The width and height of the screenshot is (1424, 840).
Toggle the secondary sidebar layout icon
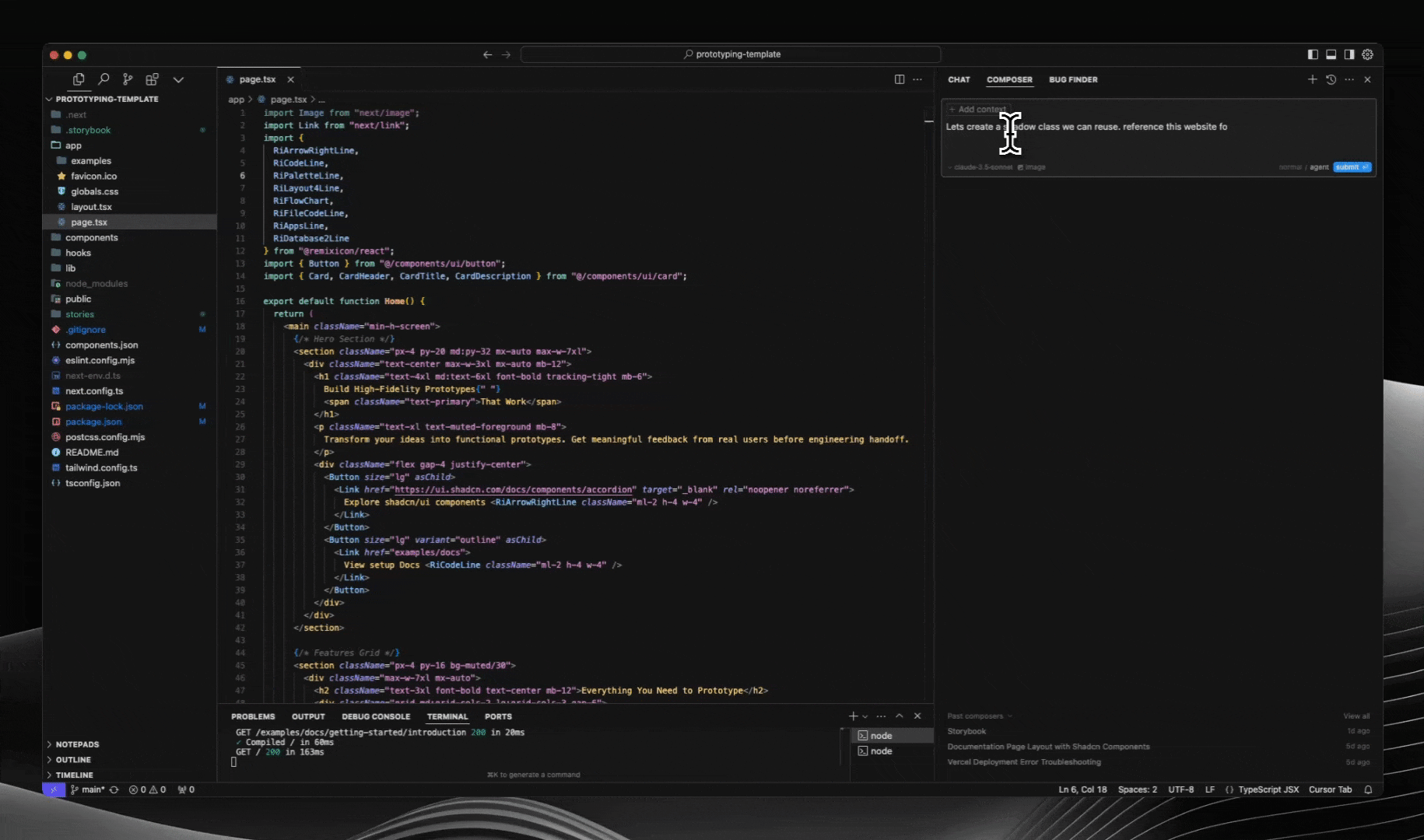pos(1349,54)
